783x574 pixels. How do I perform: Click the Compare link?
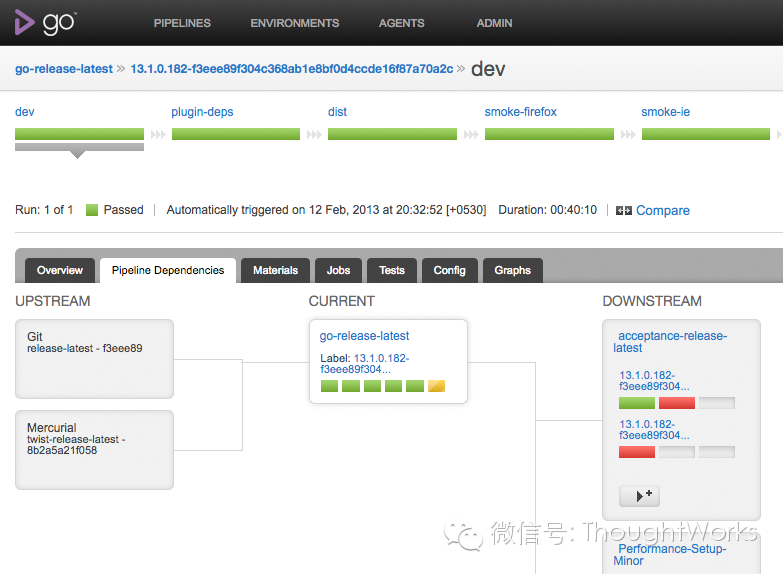coord(663,210)
